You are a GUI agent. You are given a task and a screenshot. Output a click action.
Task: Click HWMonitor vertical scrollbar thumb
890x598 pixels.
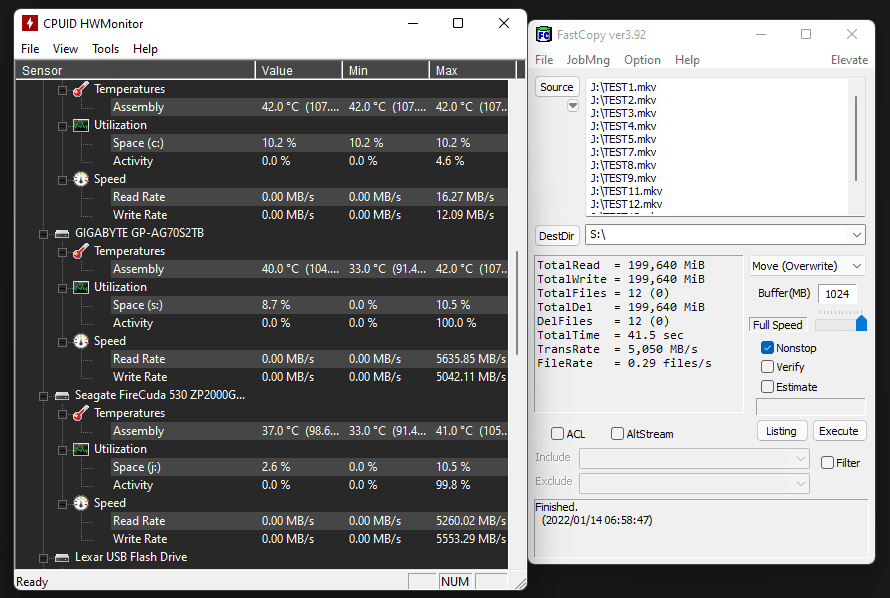click(517, 303)
